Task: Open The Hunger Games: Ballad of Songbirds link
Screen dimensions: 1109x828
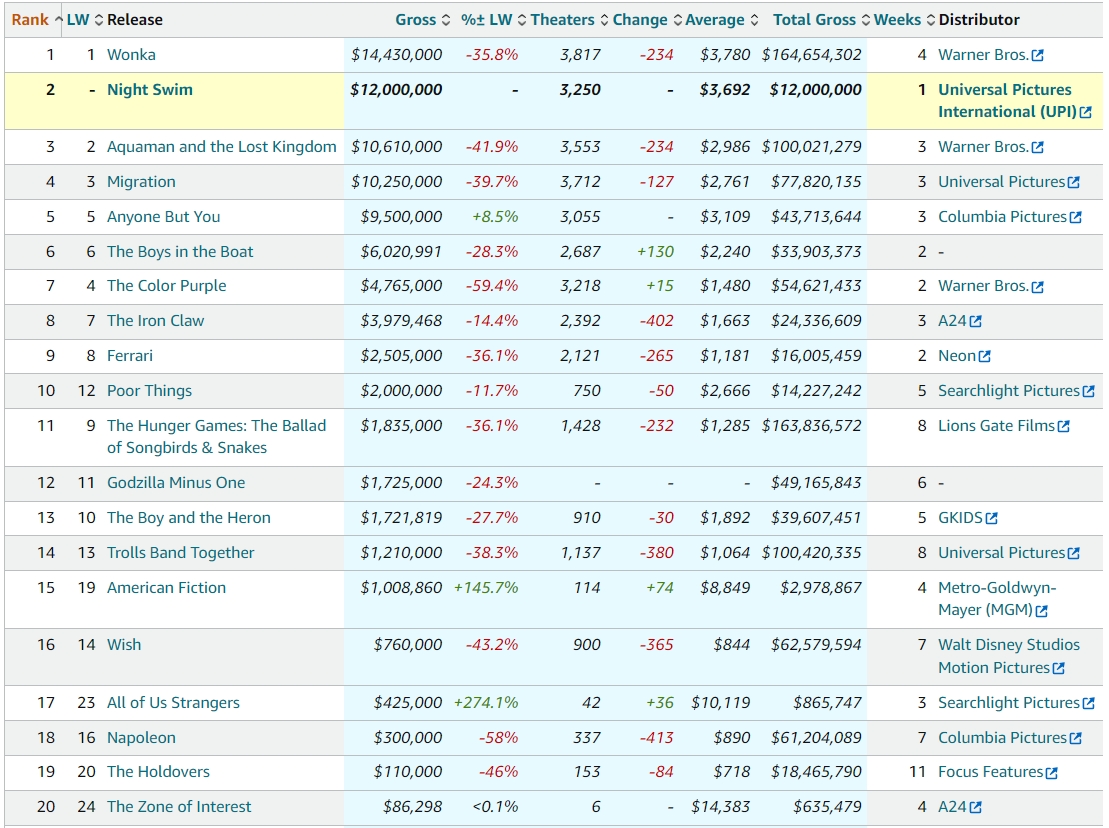Action: tap(216, 437)
